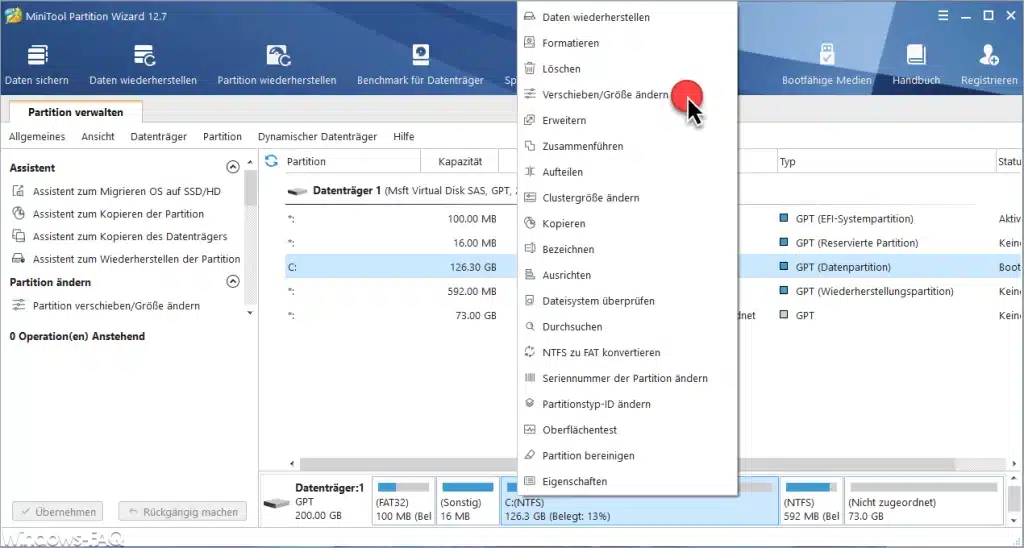The image size is (1024, 548).
Task: Start Partition wiederherstellen tool
Action: [277, 65]
